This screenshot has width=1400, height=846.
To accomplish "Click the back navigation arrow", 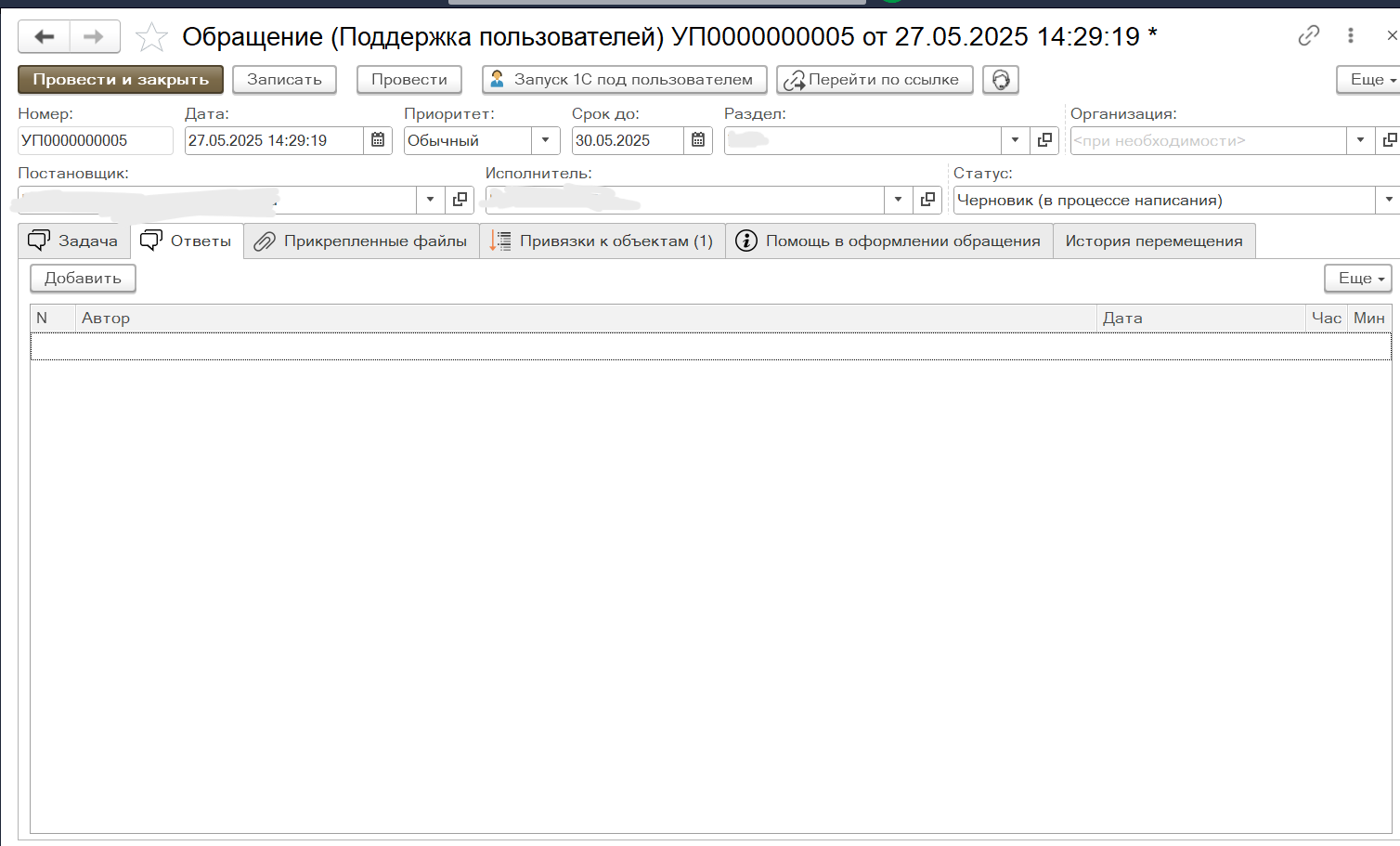I will click(44, 37).
